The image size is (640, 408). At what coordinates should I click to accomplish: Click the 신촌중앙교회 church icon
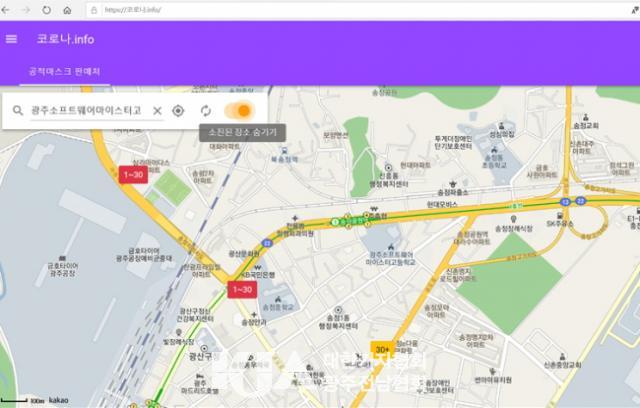tap(562, 357)
